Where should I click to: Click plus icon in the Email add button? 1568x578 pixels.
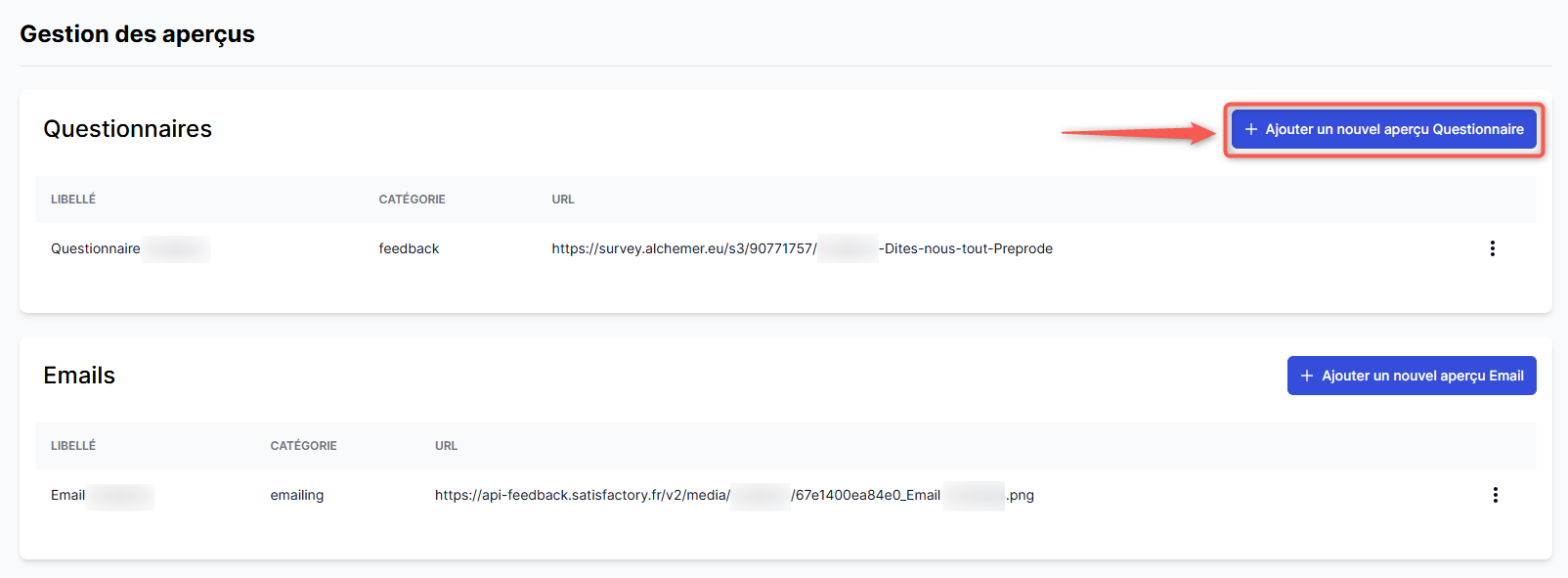point(1307,376)
